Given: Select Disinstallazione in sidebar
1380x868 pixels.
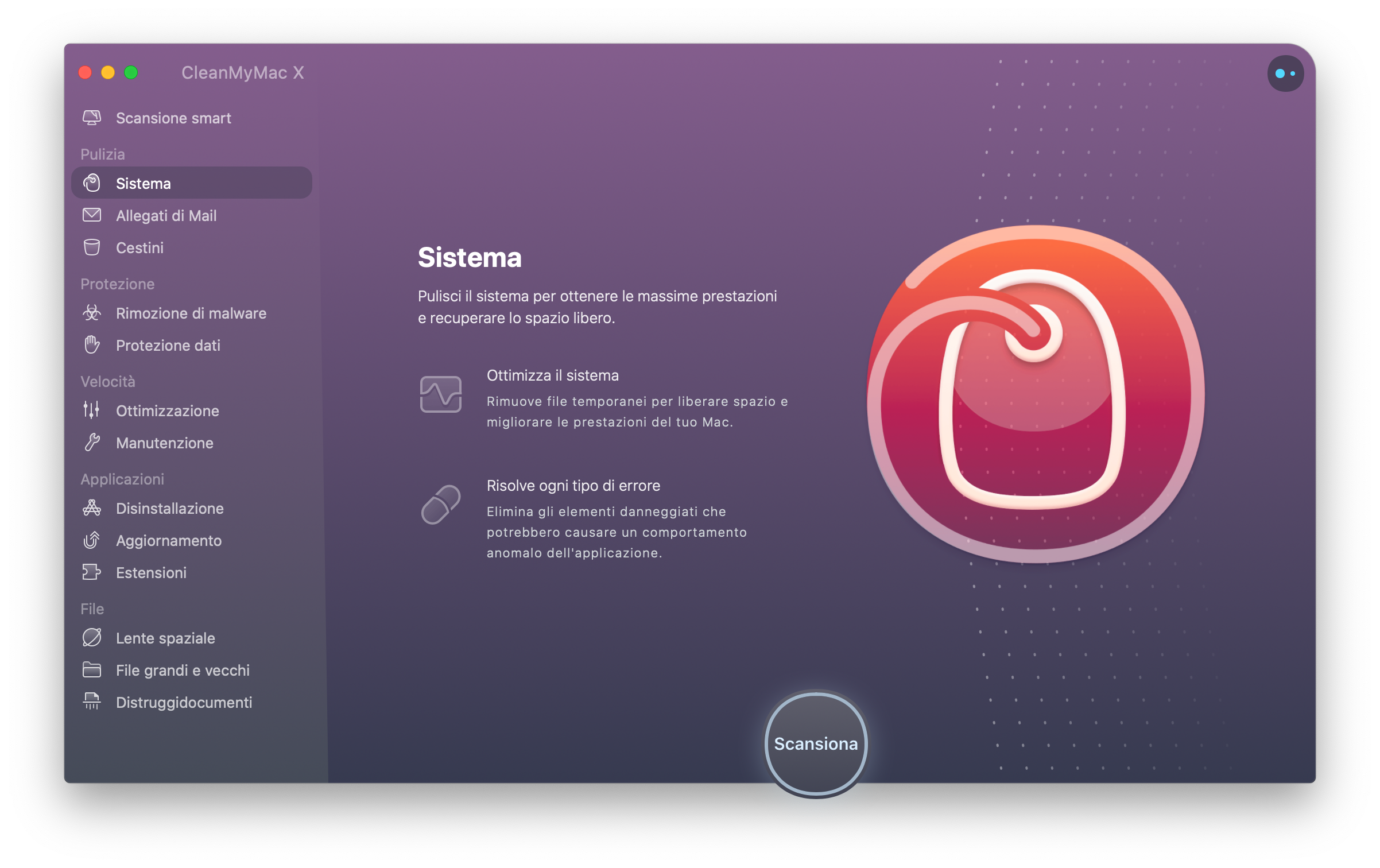Looking at the screenshot, I should point(192,508).
